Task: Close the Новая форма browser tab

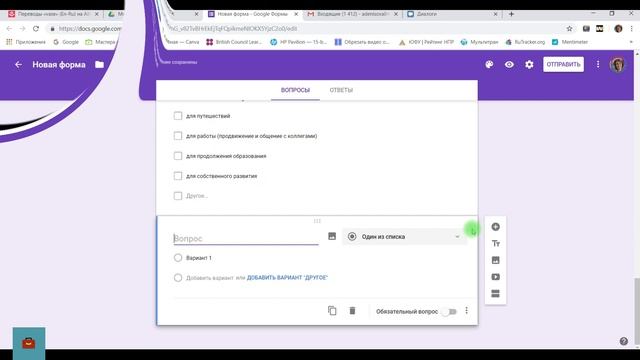Action: (296, 14)
